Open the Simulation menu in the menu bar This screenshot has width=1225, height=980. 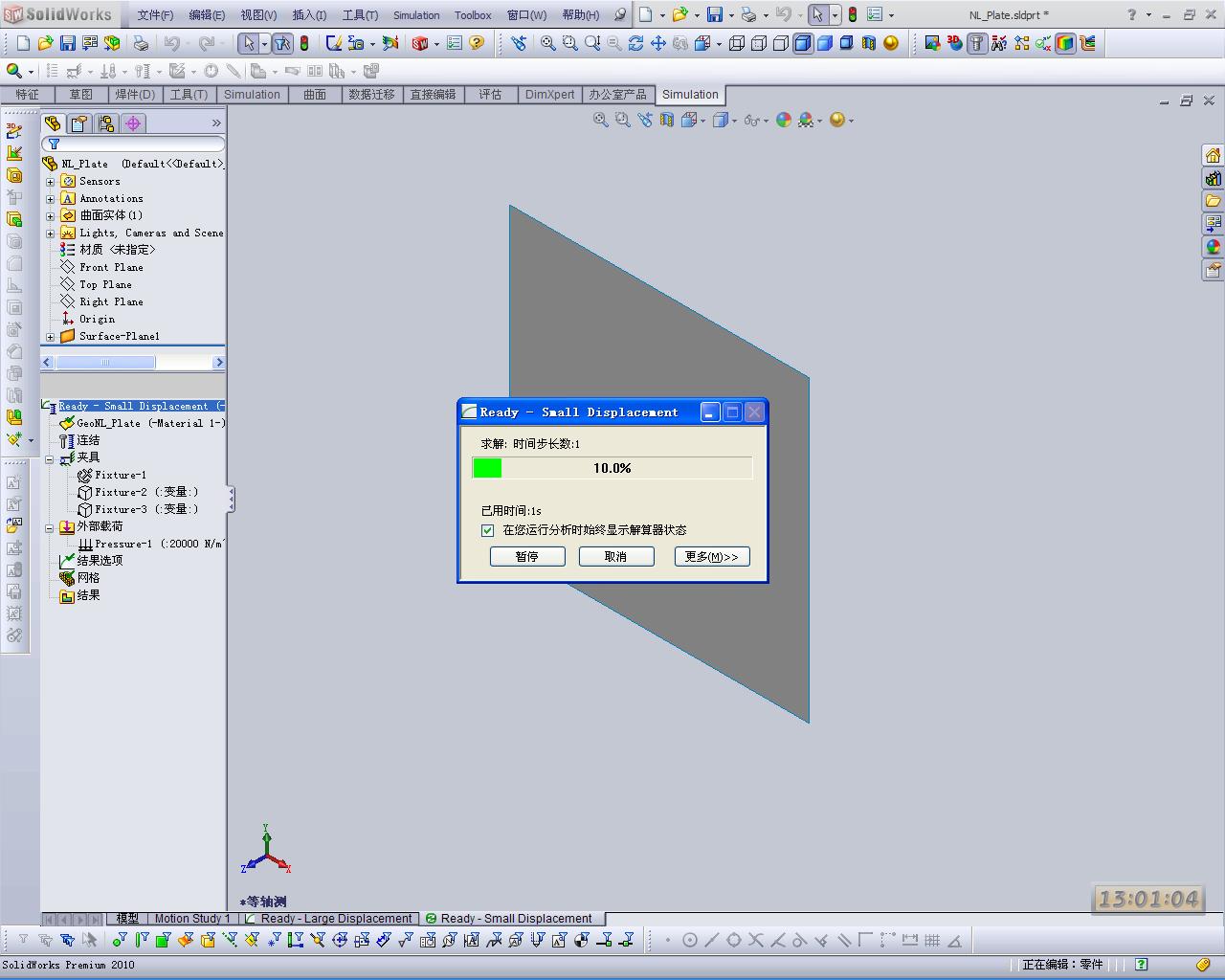click(x=416, y=15)
